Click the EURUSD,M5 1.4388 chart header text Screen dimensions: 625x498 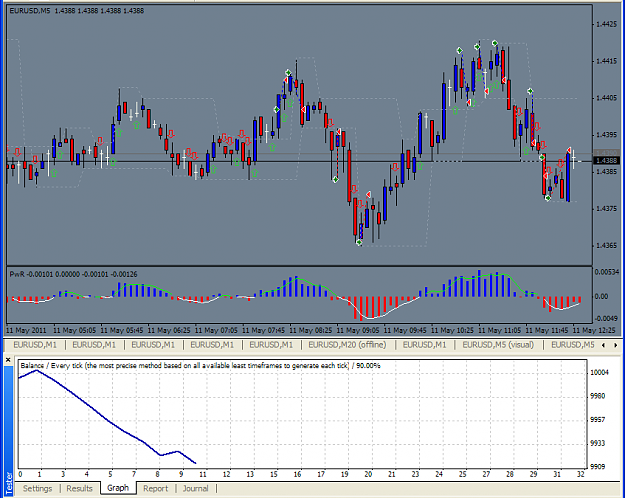[x=77, y=11]
